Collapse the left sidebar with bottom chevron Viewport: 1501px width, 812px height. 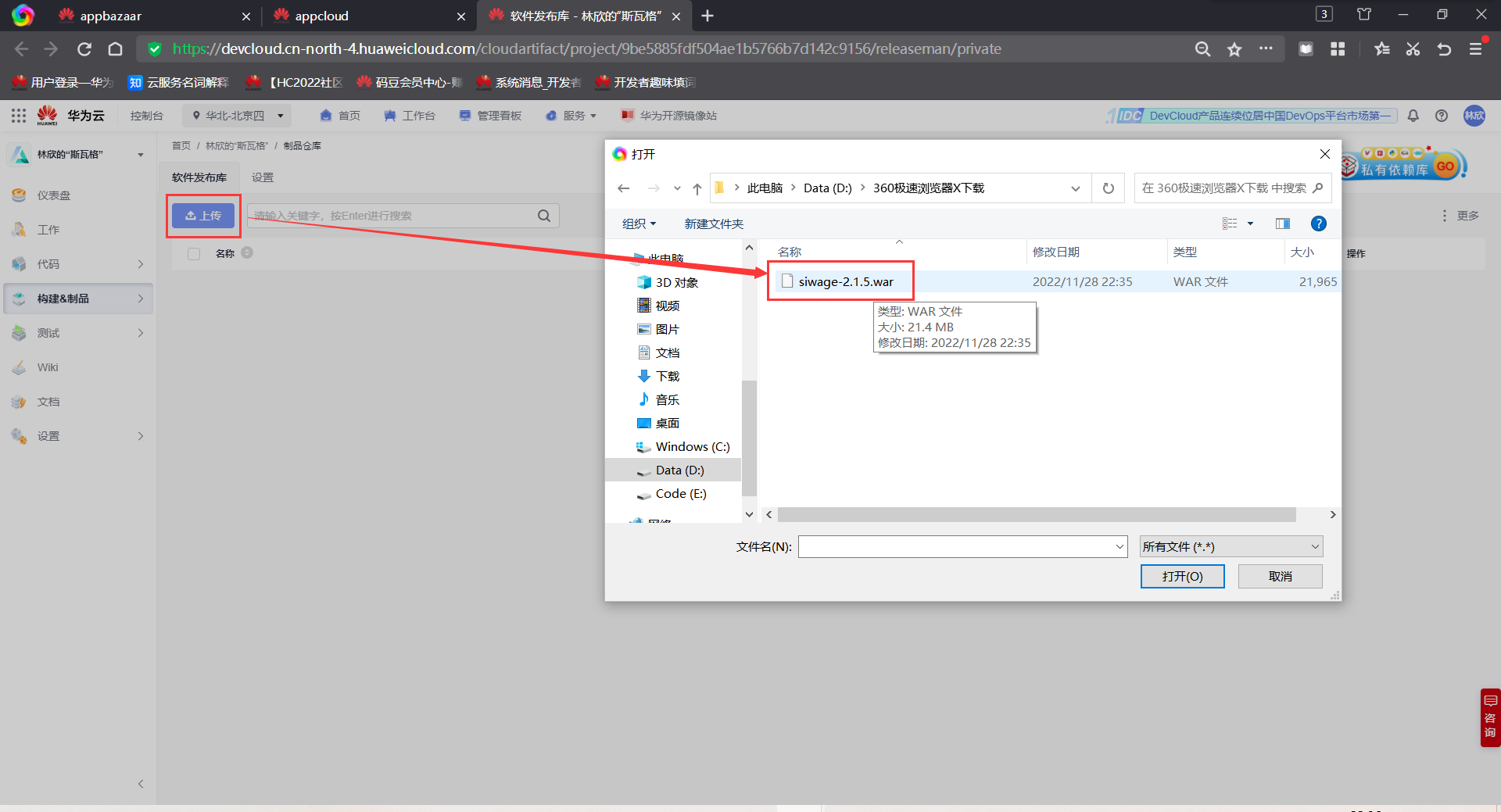[x=141, y=784]
